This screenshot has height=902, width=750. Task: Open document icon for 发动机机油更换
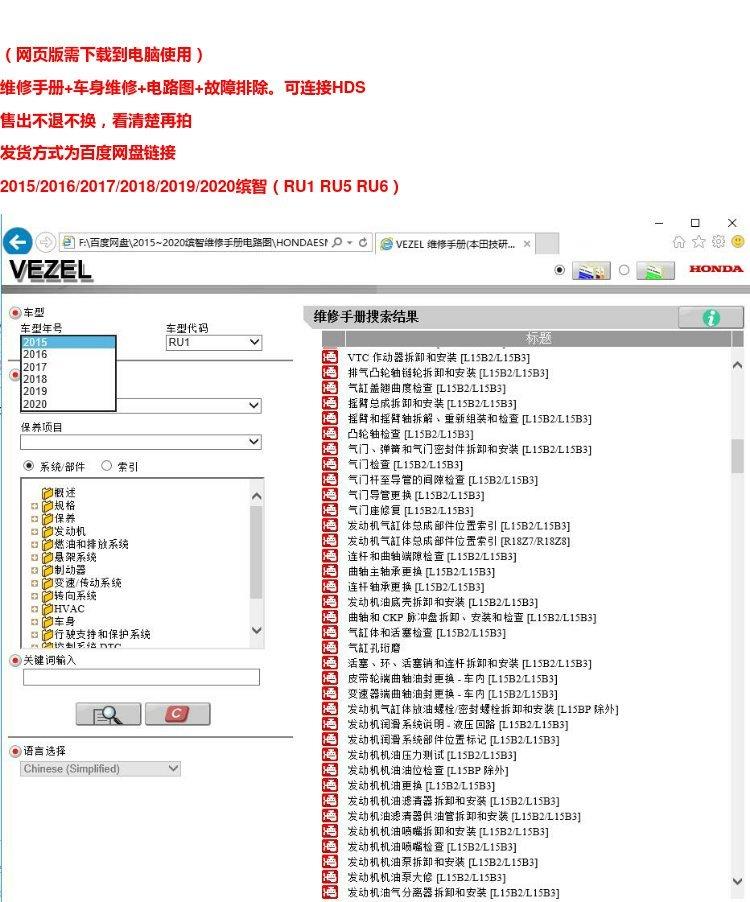pyautogui.click(x=330, y=785)
